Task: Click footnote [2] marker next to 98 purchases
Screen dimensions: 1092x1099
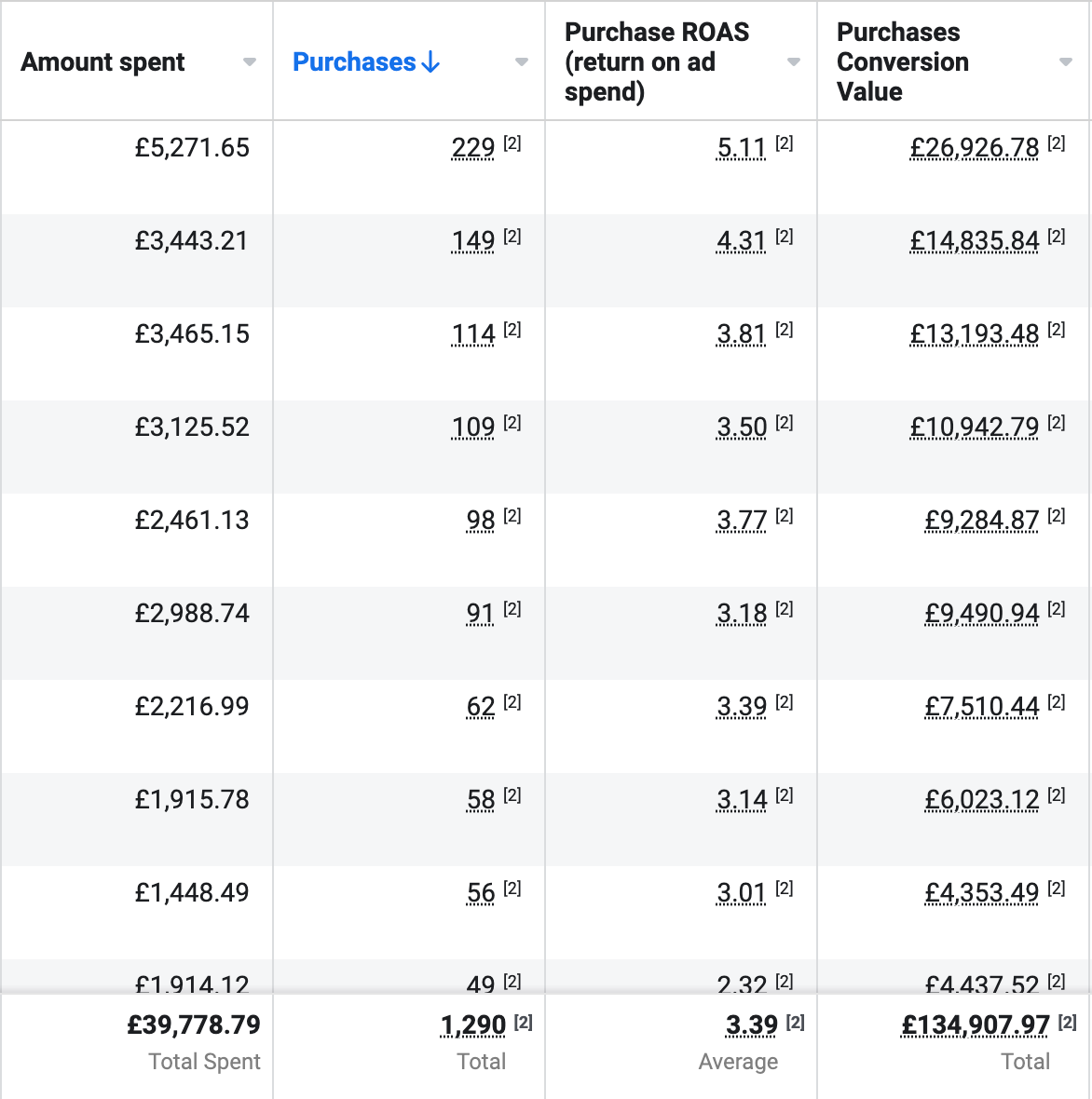Action: 512,516
